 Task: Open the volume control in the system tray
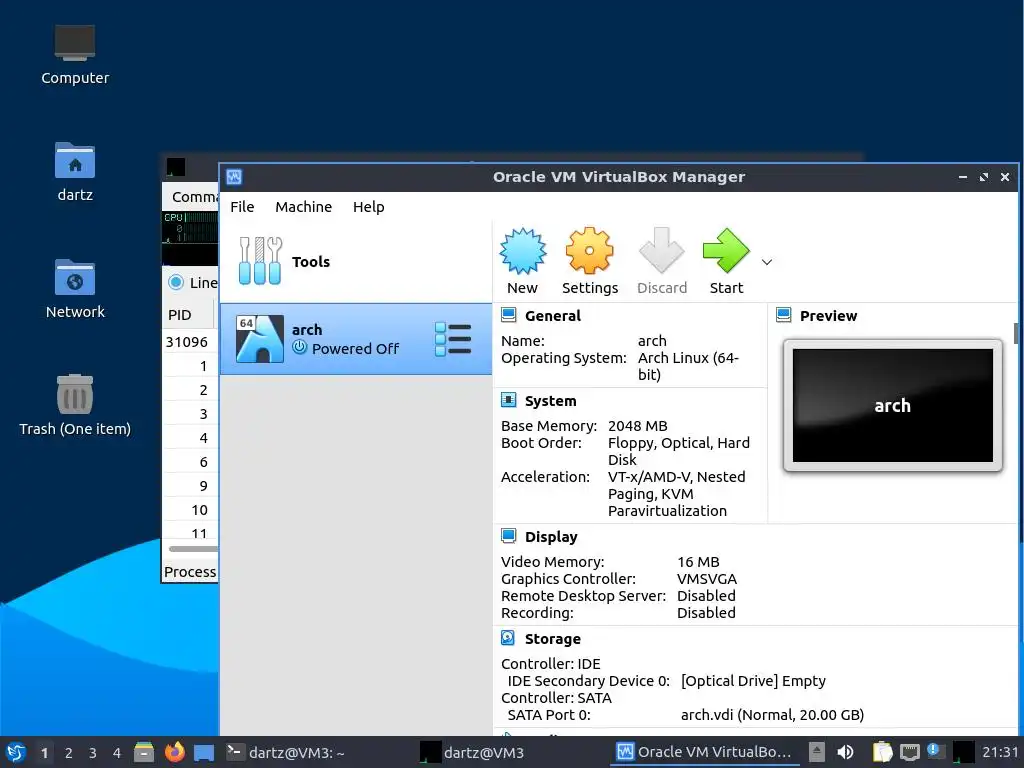845,752
